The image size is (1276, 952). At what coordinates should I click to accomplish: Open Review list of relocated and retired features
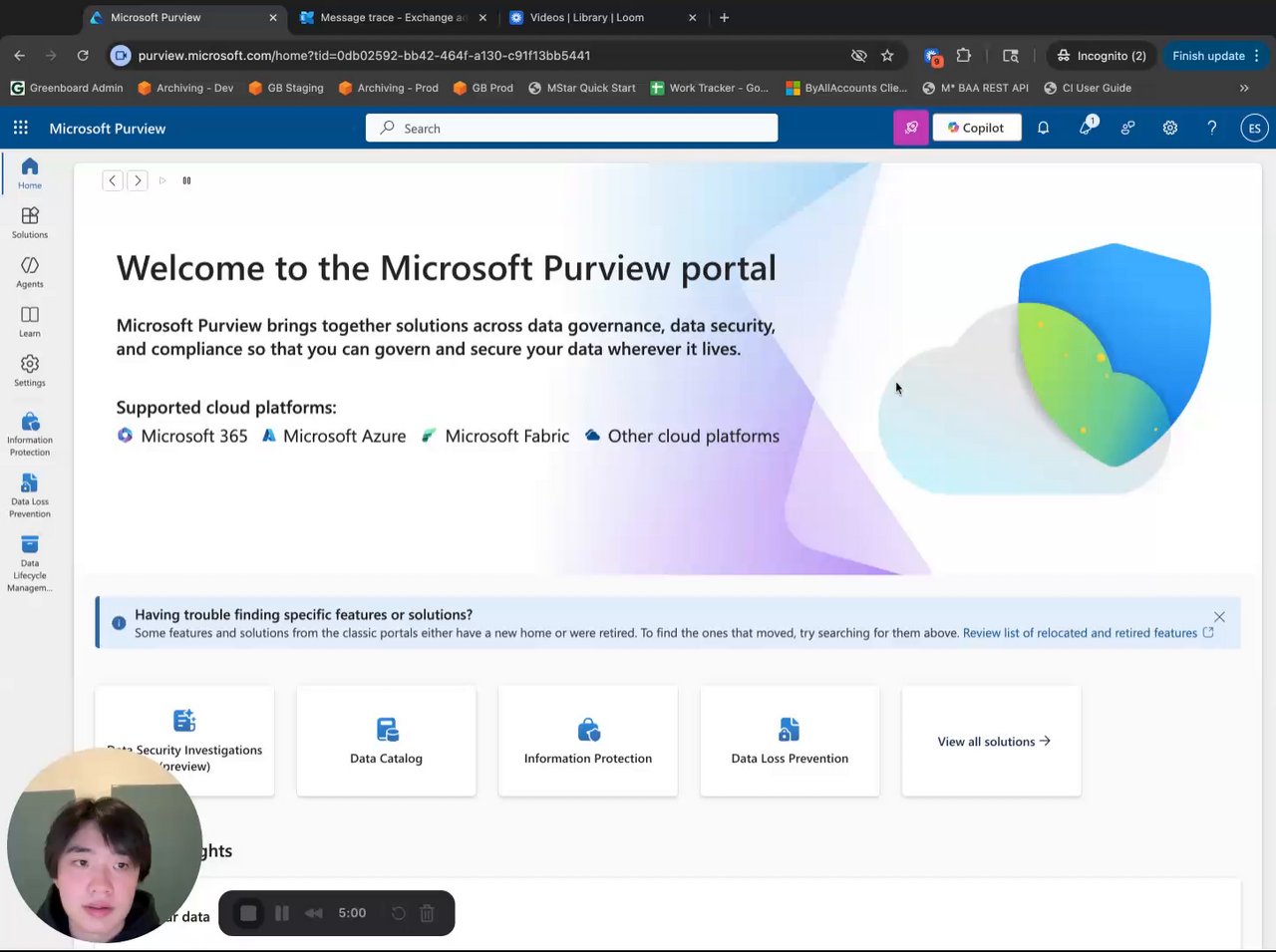[1089, 633]
